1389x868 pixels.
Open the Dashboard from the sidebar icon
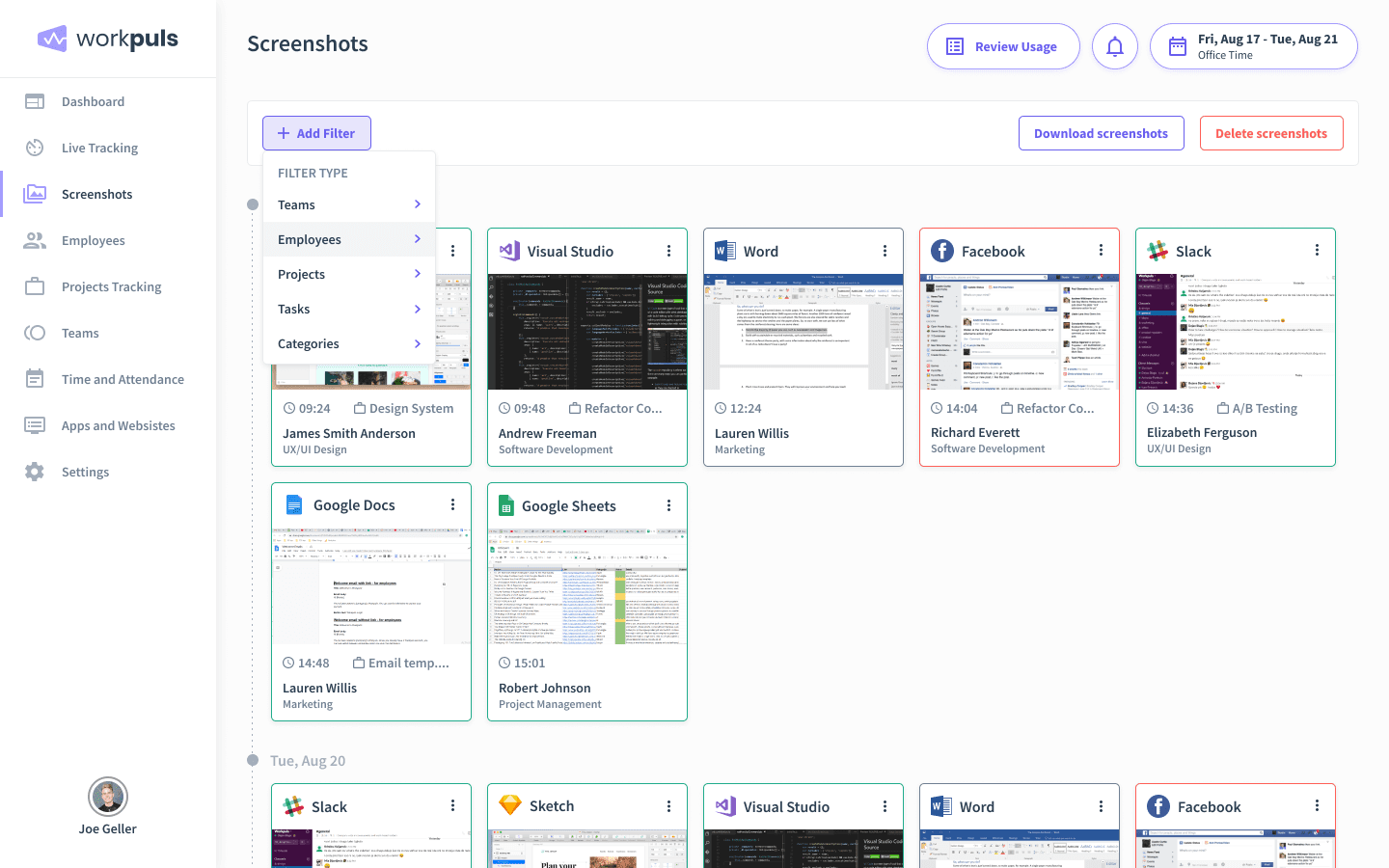pos(34,101)
